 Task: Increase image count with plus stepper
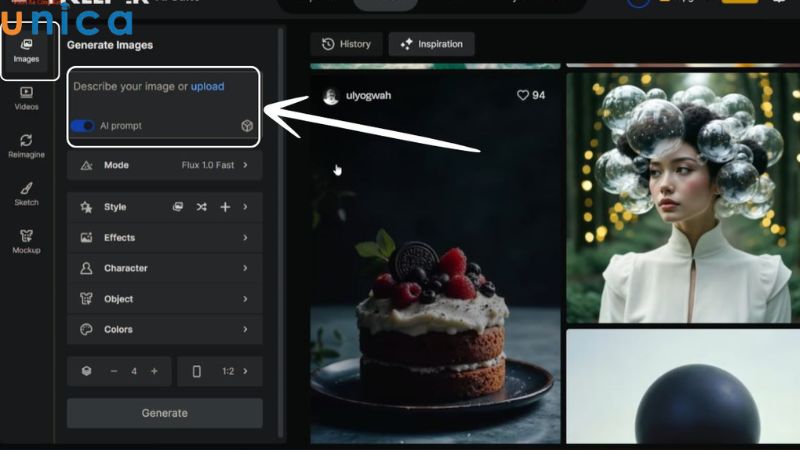[154, 371]
